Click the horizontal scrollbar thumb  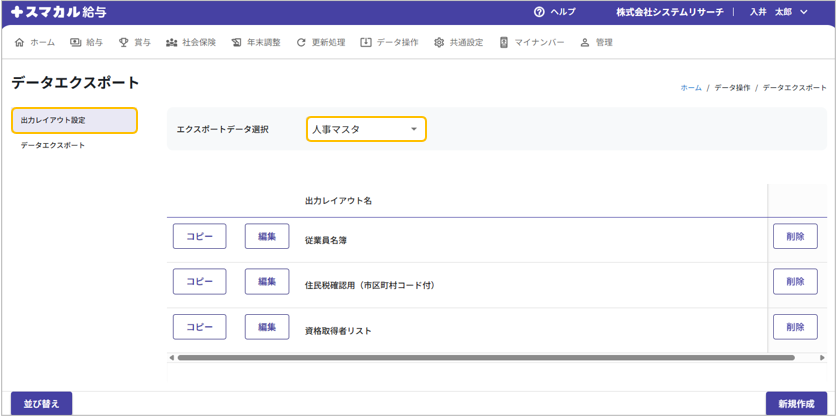pos(486,357)
